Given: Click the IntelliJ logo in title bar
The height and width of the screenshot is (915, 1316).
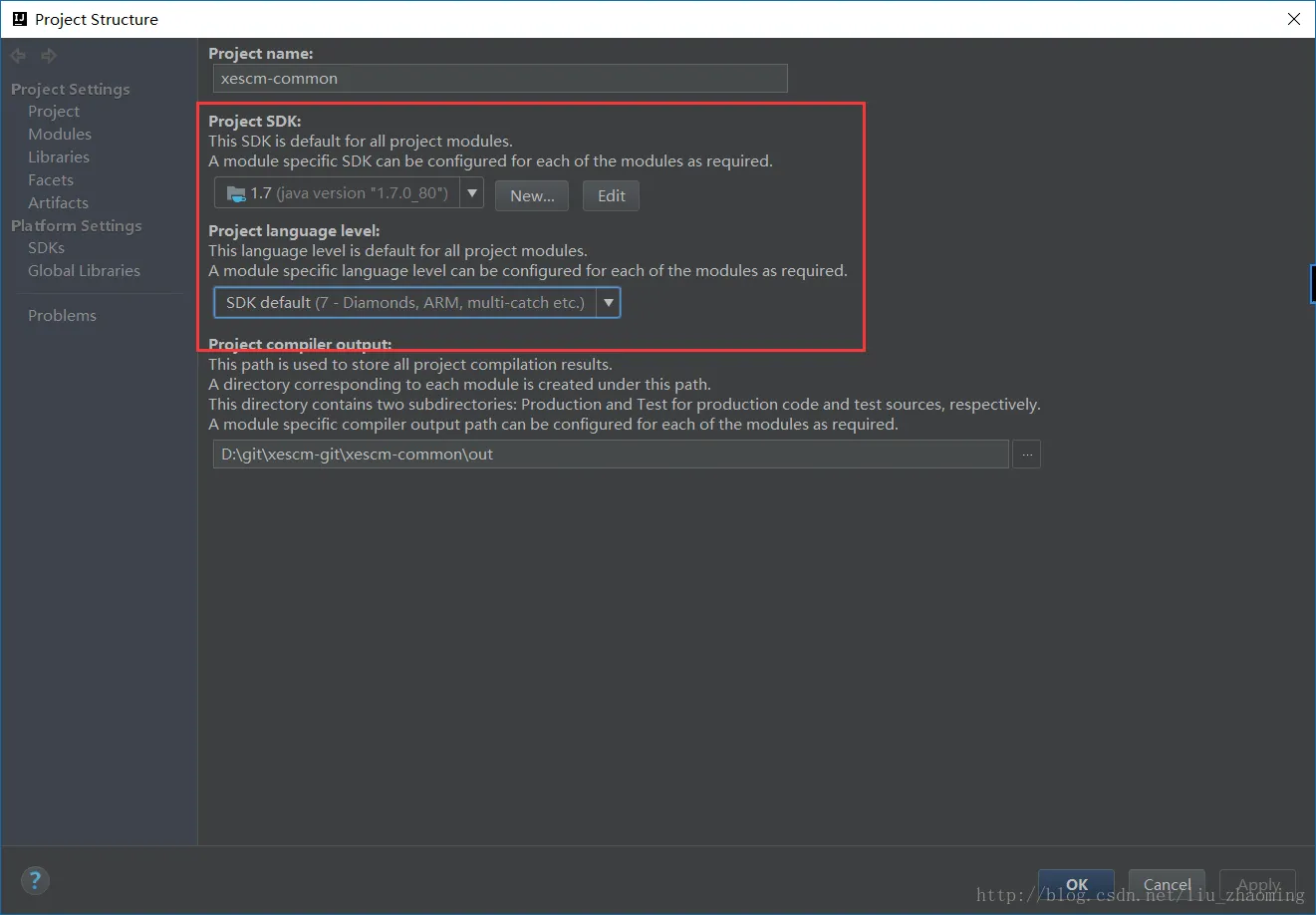Looking at the screenshot, I should (x=19, y=19).
